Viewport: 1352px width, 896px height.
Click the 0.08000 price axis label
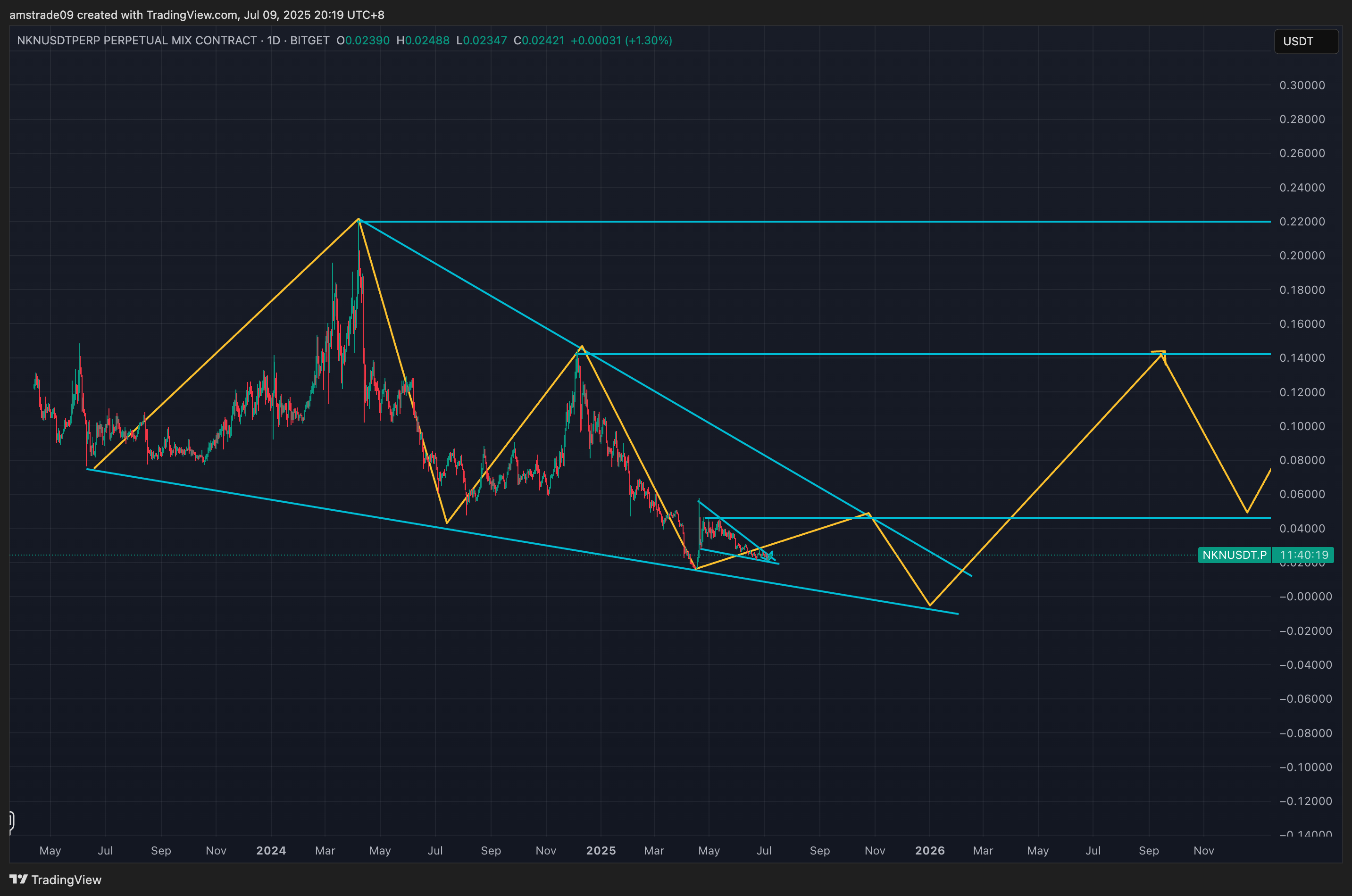1302,460
